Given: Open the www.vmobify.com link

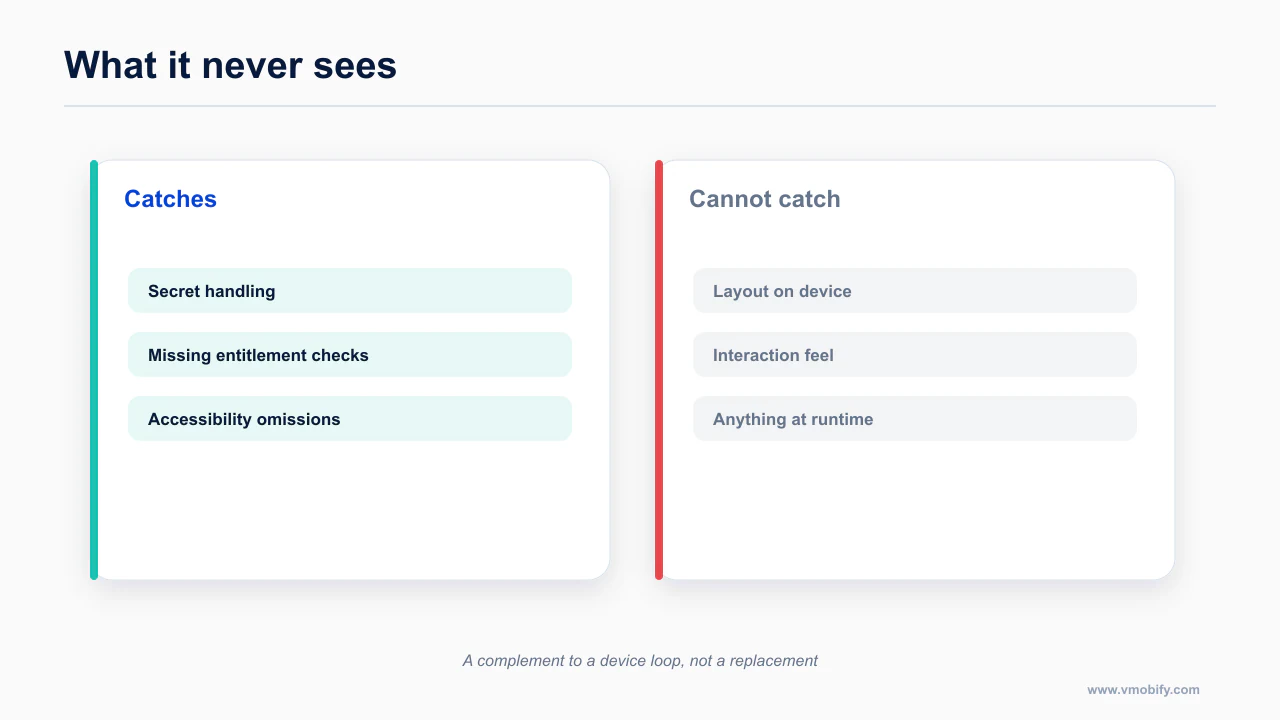Looking at the screenshot, I should pyautogui.click(x=1143, y=690).
